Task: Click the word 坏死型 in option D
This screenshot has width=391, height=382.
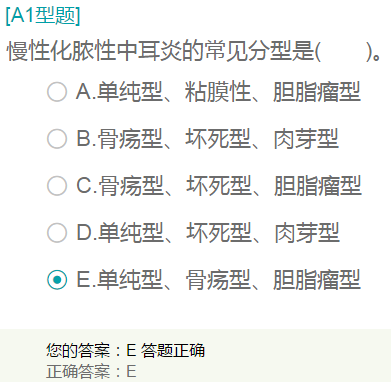Action: (x=219, y=233)
